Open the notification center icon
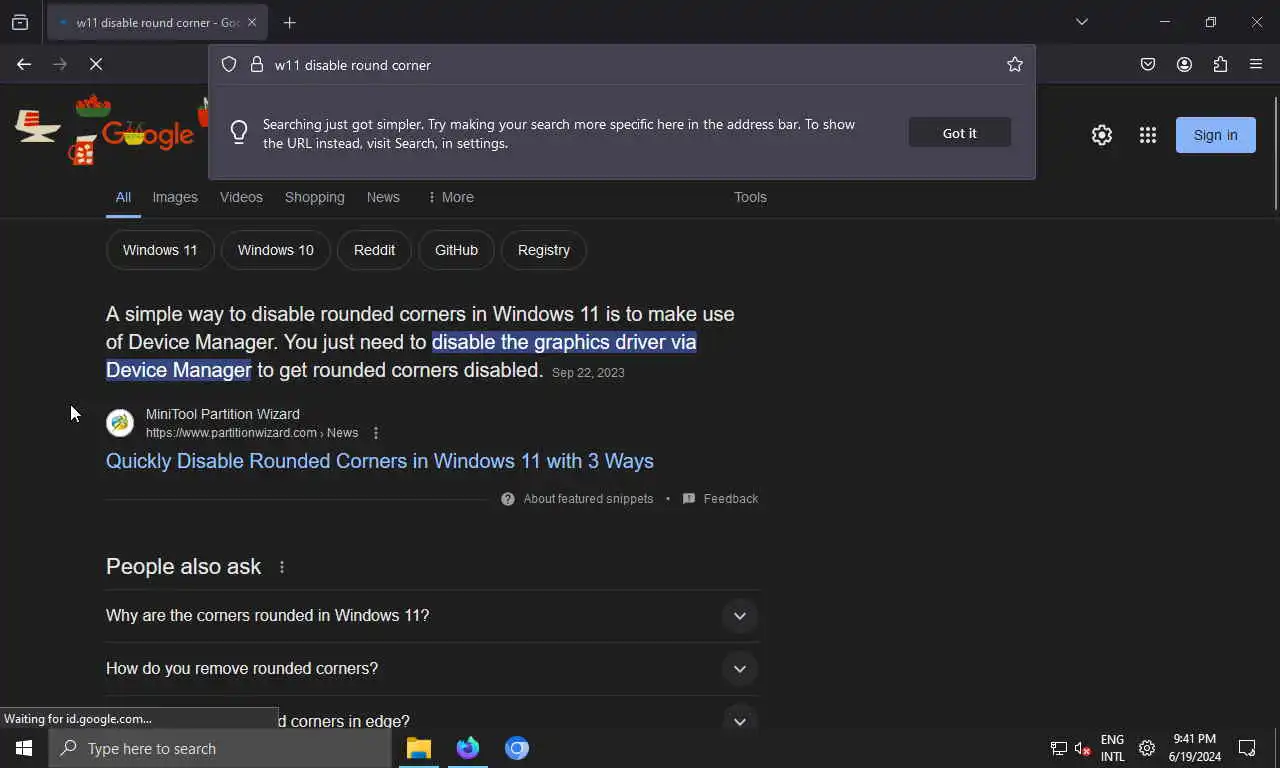Viewport: 1280px width, 768px height. point(1247,748)
